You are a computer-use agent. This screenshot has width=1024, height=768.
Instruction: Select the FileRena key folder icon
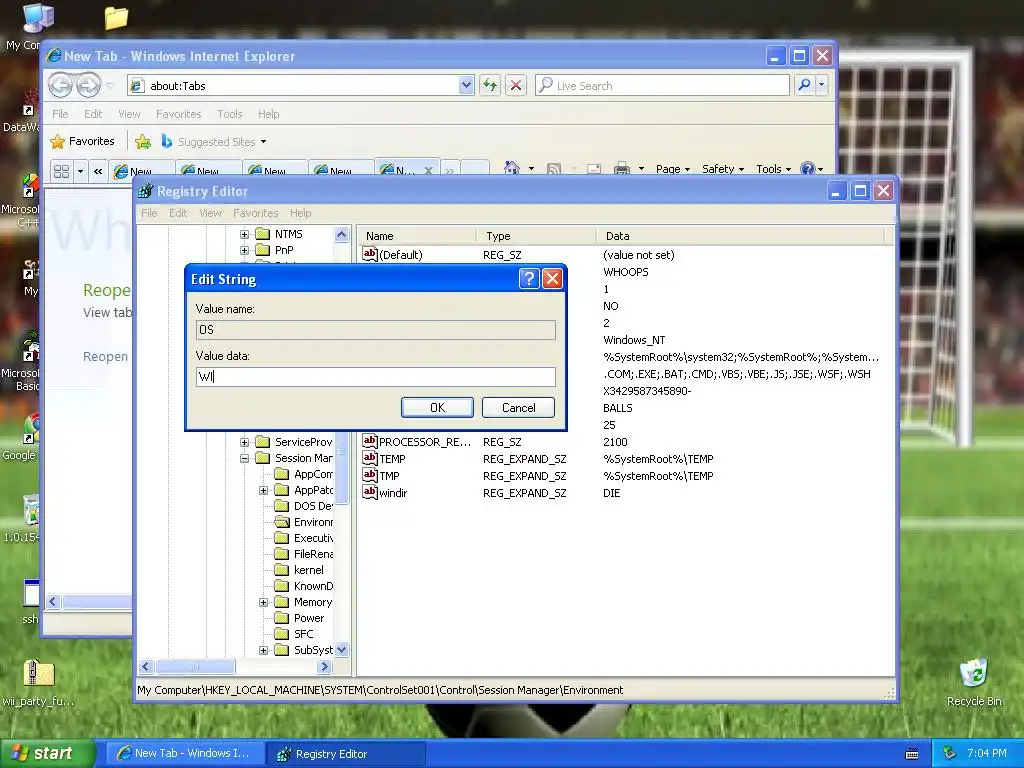coord(281,554)
